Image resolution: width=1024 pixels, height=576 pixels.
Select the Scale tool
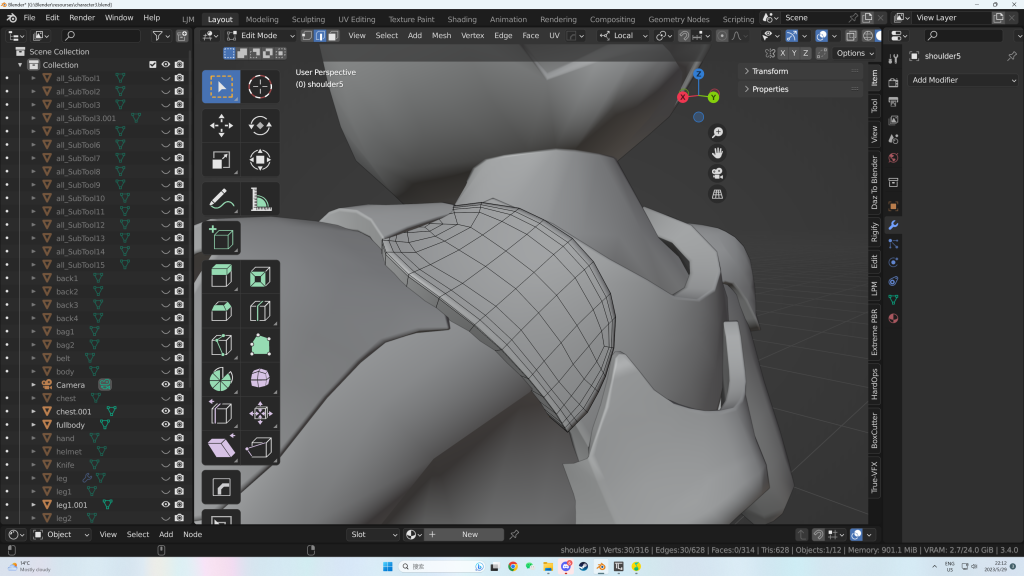coord(221,160)
